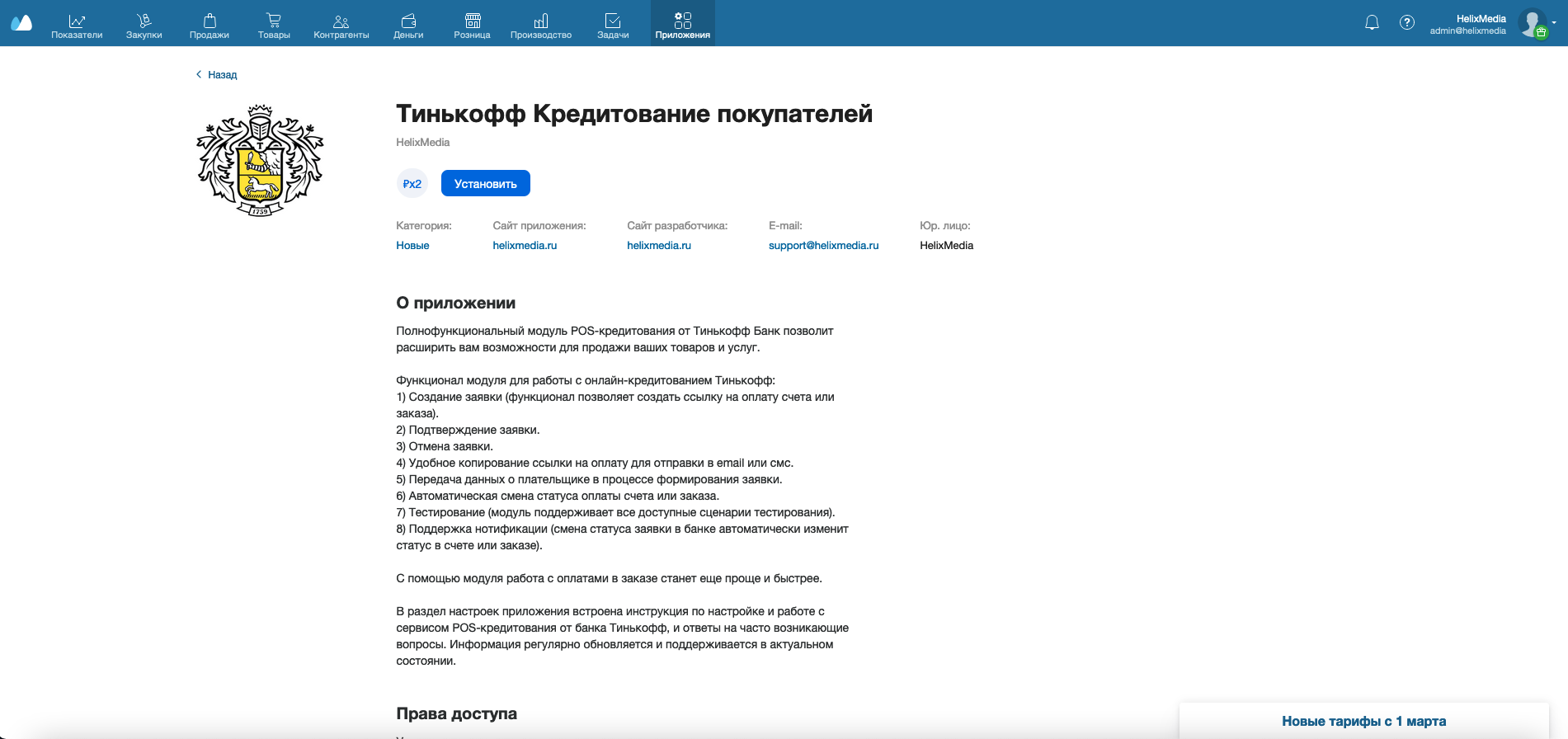Open the Продажи section

click(x=210, y=26)
